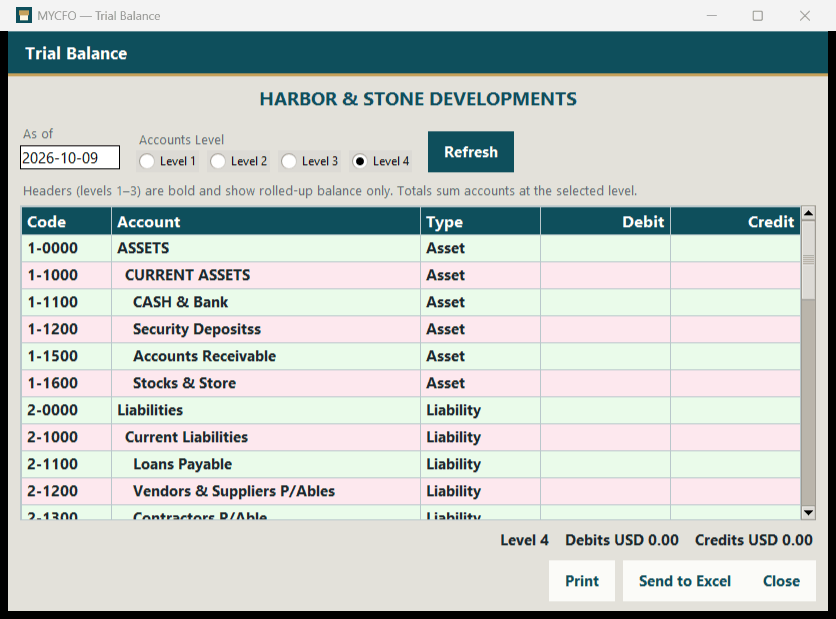
Task: Click code cell 2-1000
Action: [x=67, y=437]
